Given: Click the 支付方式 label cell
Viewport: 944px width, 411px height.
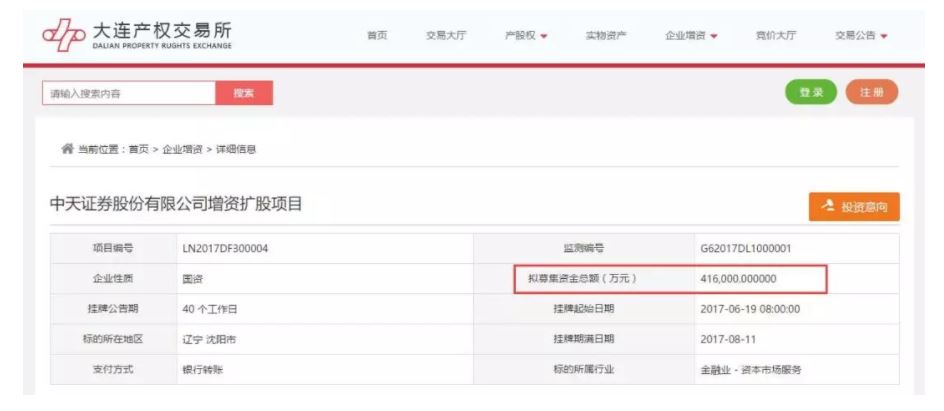Looking at the screenshot, I should [x=113, y=369].
